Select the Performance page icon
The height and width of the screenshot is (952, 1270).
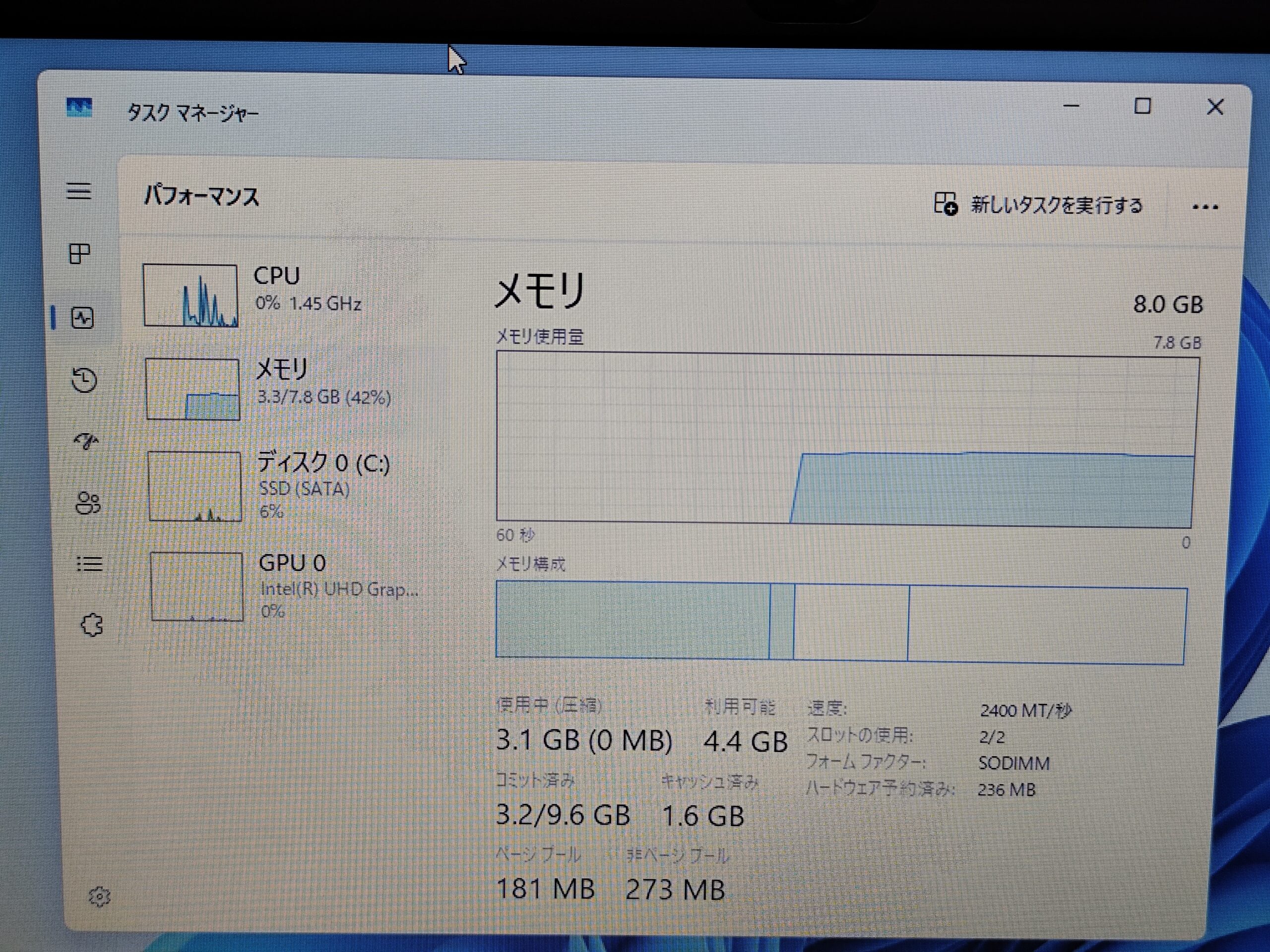tap(82, 317)
